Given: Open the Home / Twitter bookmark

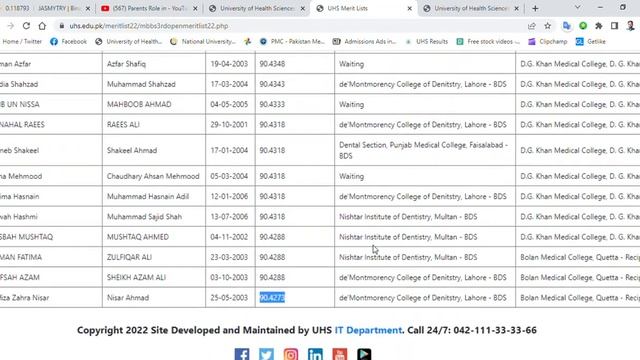Looking at the screenshot, I should [22, 41].
